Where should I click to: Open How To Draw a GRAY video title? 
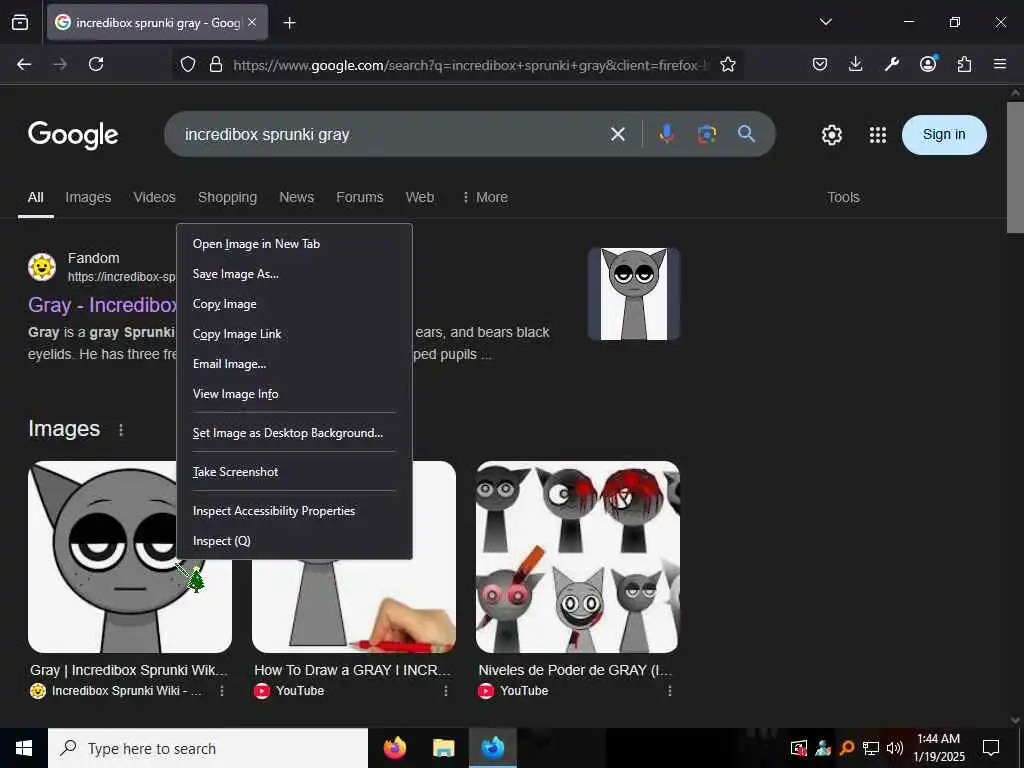[353, 670]
